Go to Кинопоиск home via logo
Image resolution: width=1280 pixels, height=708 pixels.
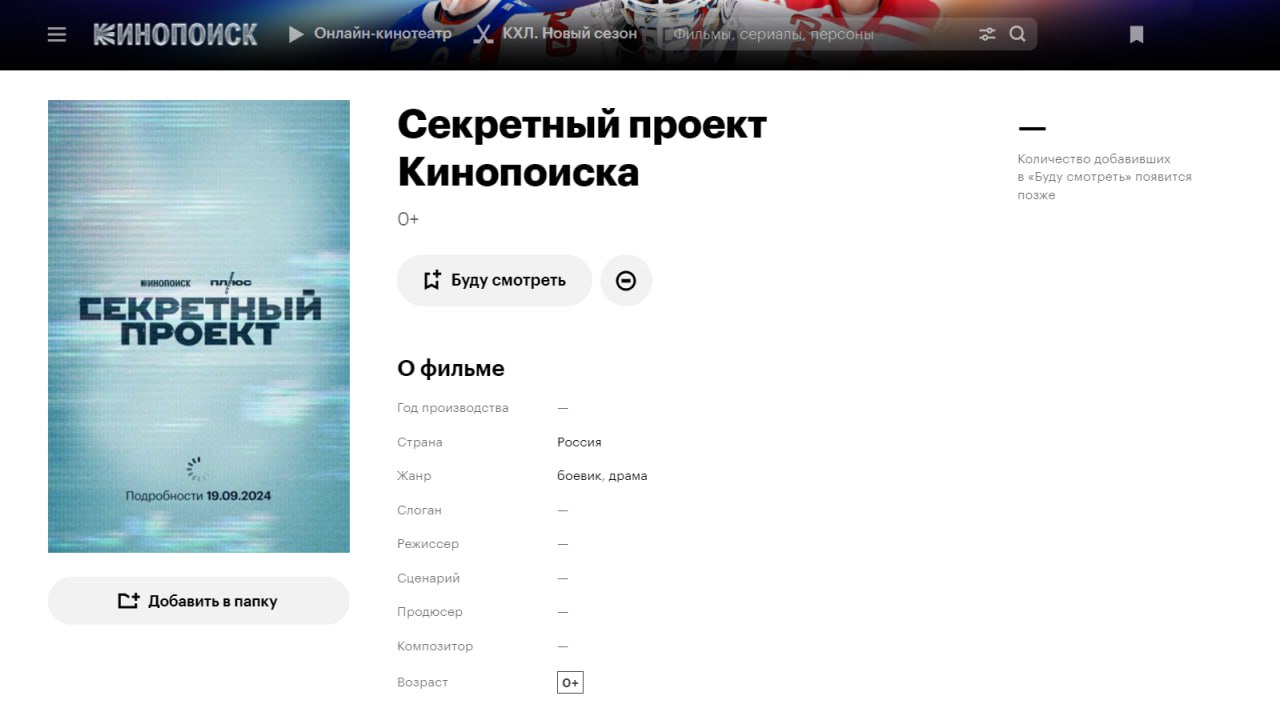coord(175,34)
